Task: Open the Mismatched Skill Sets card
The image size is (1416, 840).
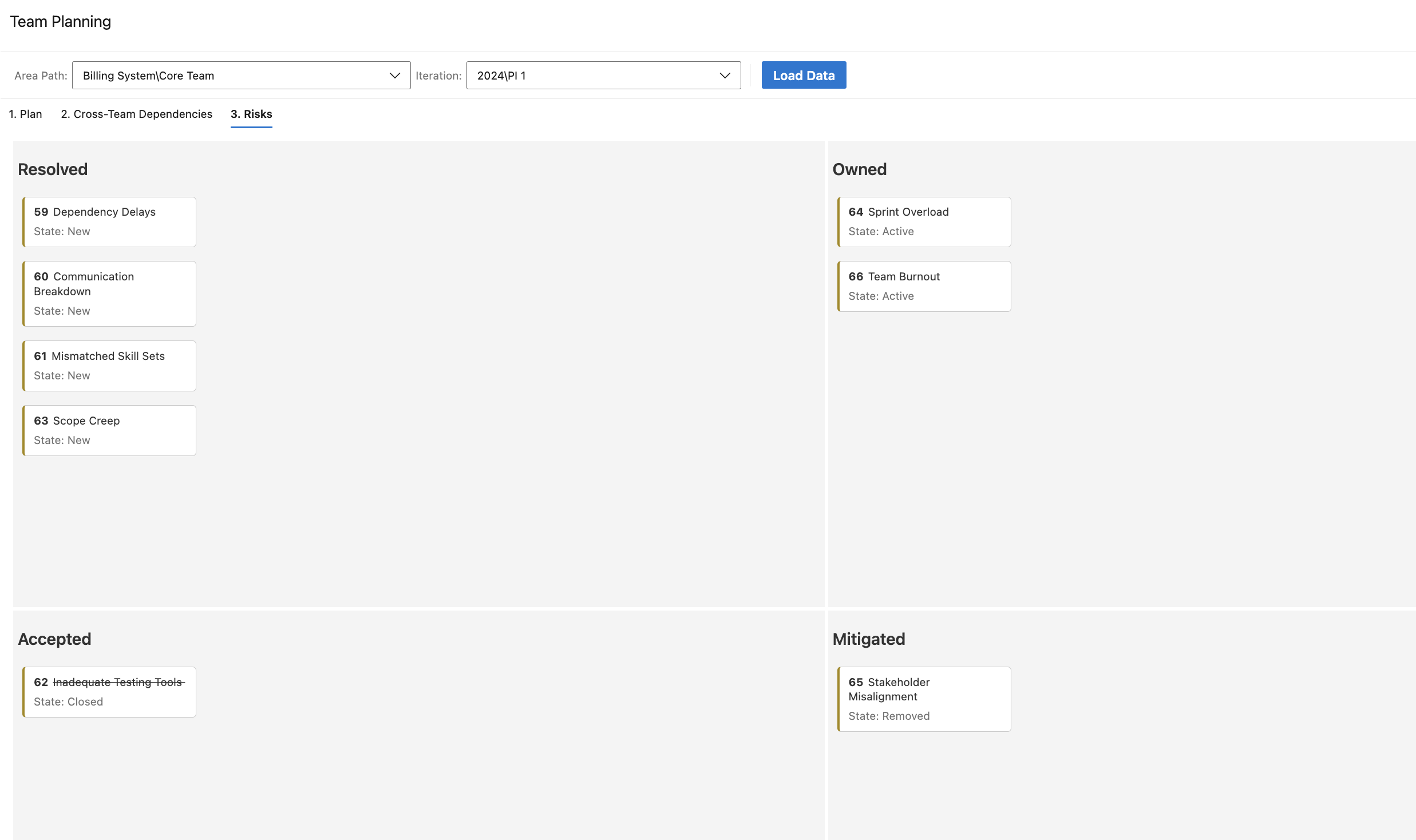Action: coord(109,366)
